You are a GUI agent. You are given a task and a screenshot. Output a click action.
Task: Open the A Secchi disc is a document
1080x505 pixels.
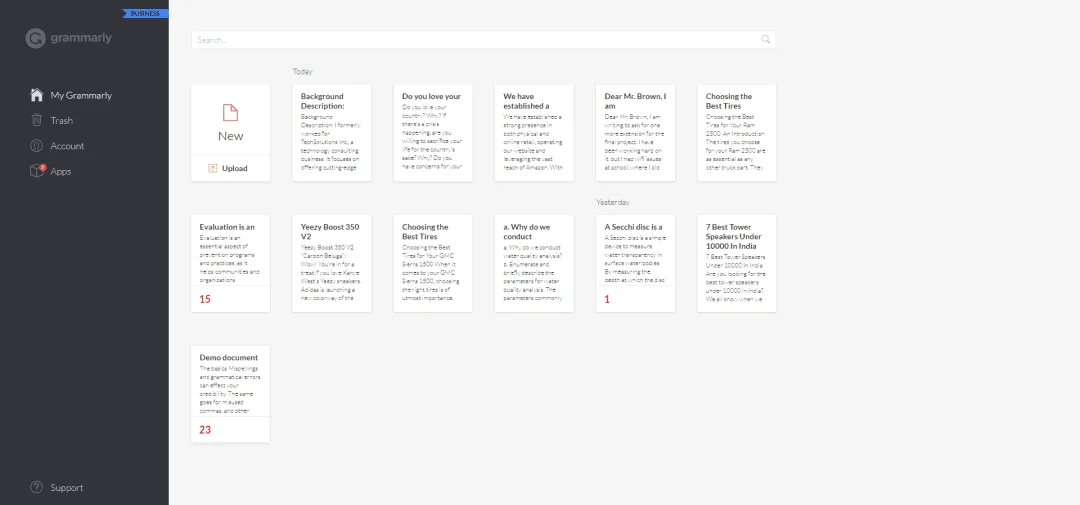636,263
